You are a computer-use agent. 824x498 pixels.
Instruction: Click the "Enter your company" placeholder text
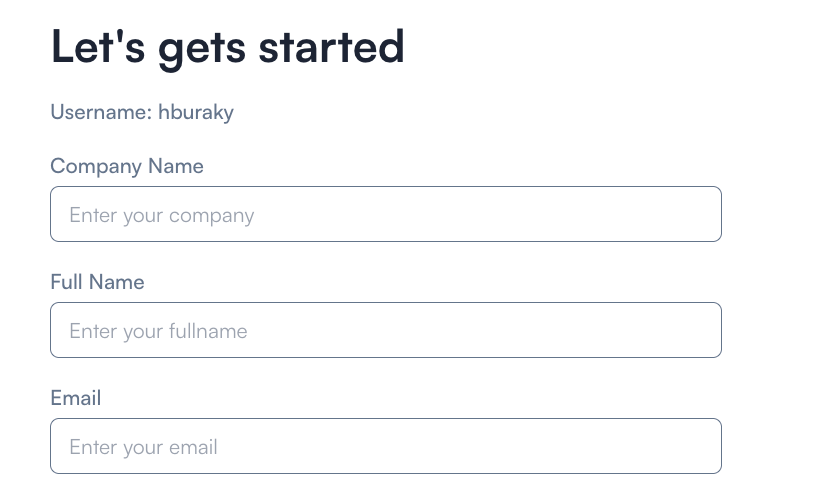click(162, 215)
